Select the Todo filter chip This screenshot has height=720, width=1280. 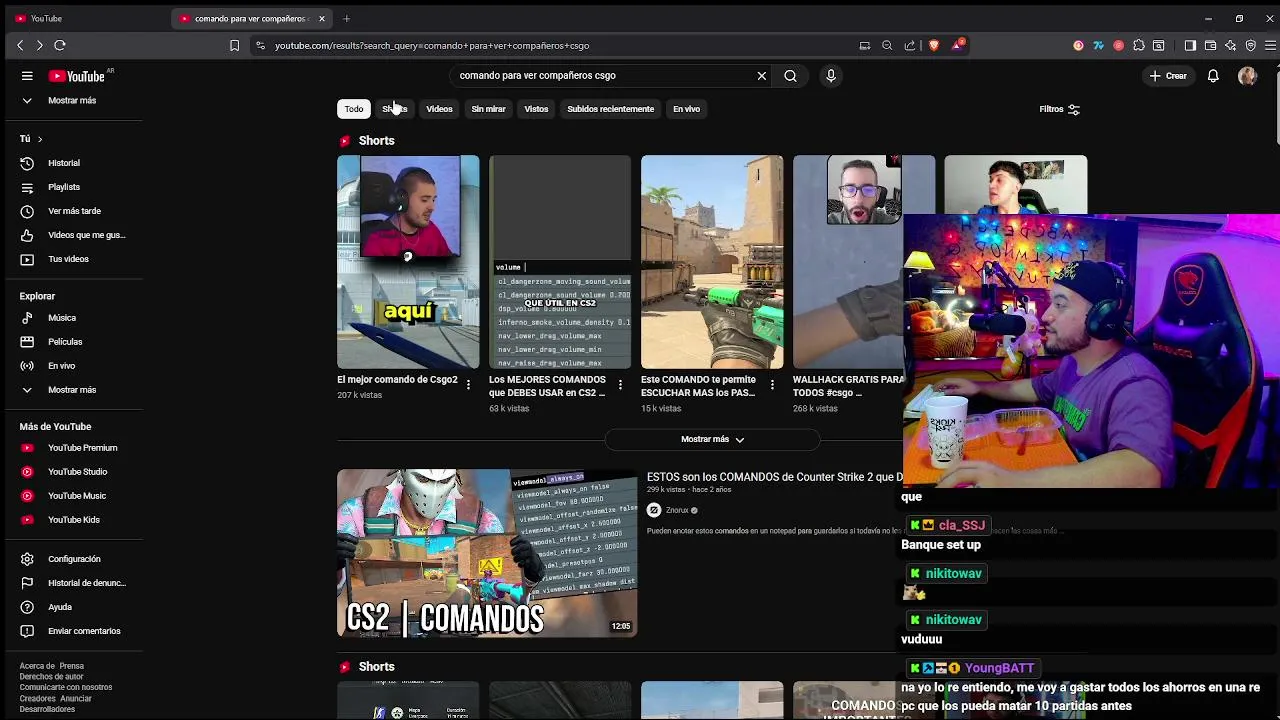[354, 109]
